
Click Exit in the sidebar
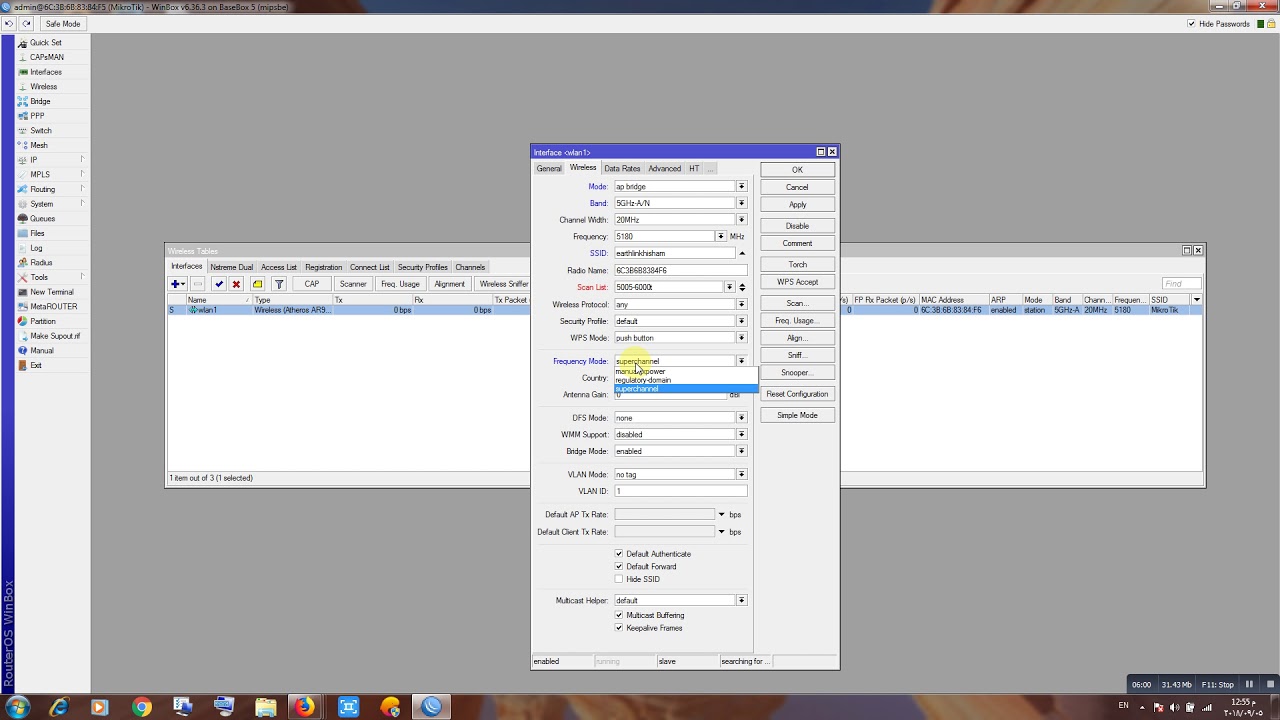click(36, 365)
